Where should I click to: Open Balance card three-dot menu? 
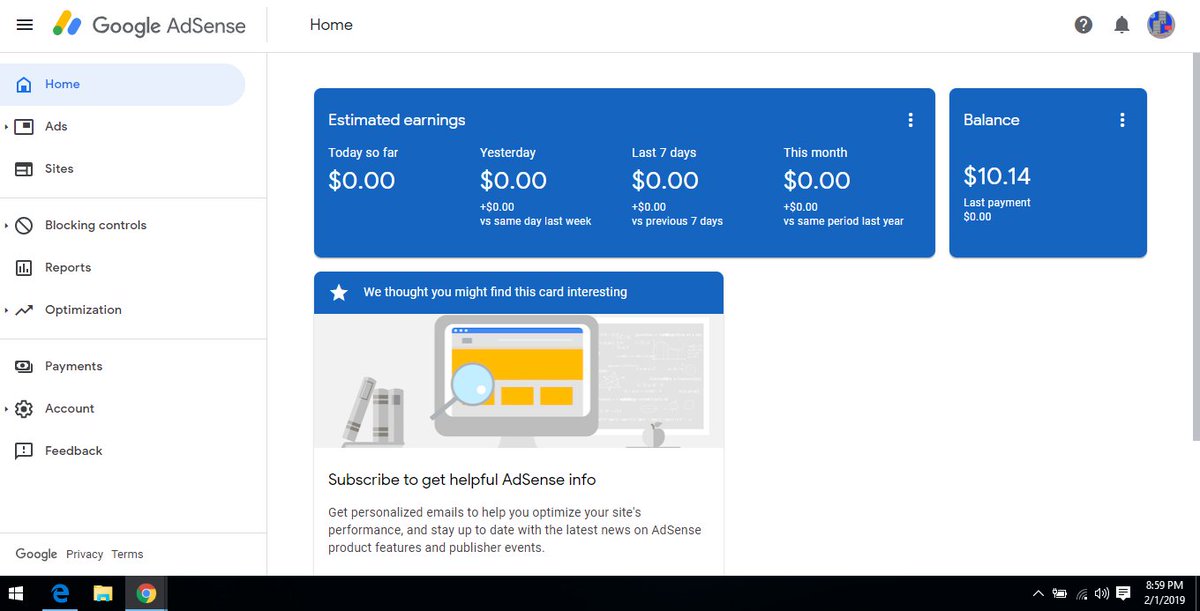(1122, 120)
